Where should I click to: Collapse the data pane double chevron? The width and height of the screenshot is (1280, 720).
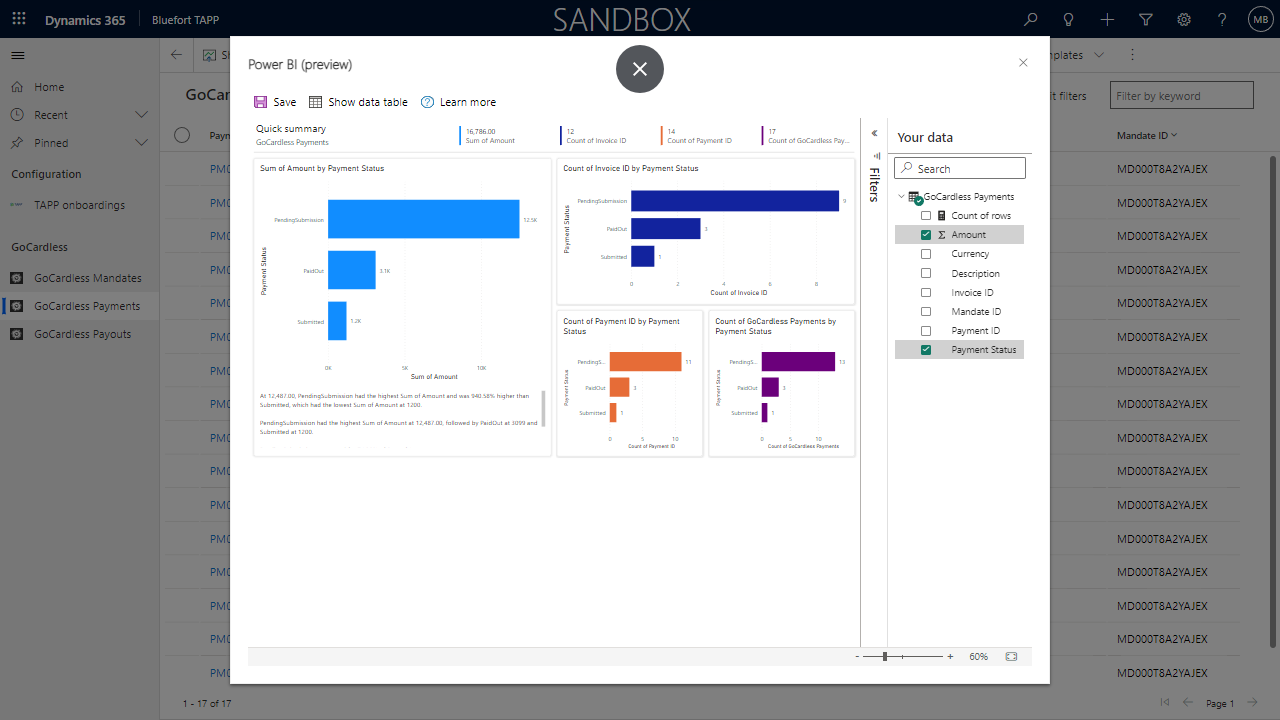[875, 133]
